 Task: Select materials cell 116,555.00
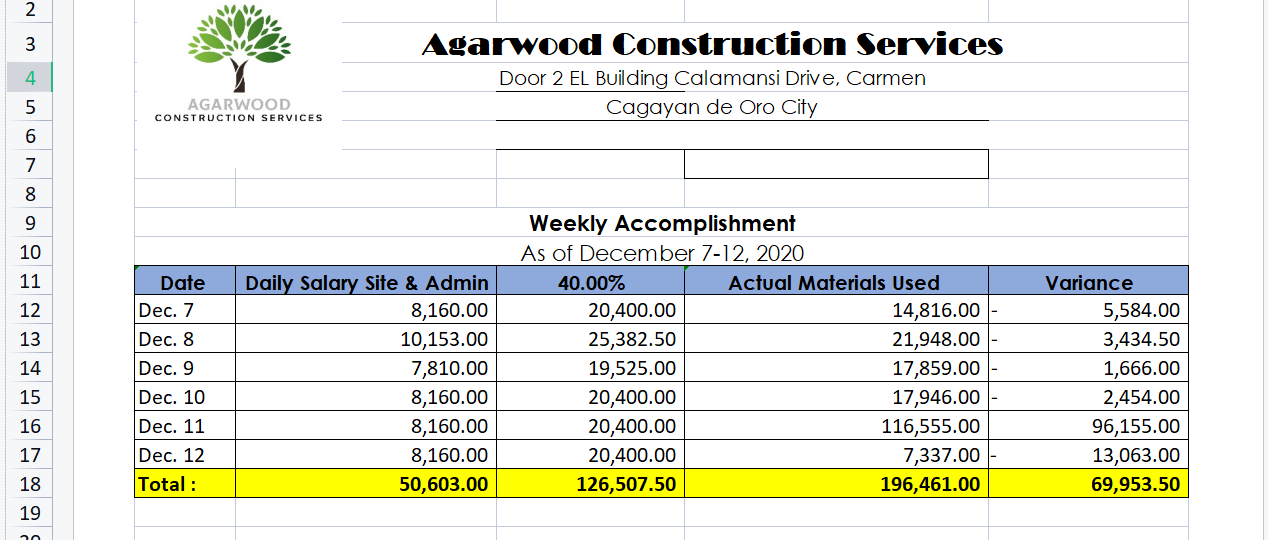pos(836,426)
